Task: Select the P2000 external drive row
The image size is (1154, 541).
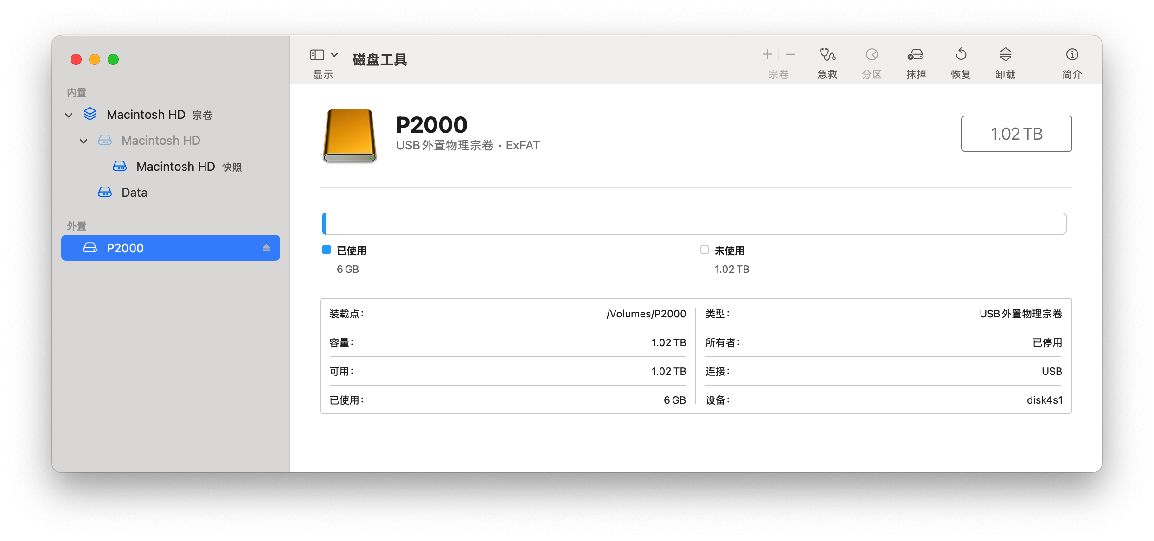Action: (170, 248)
